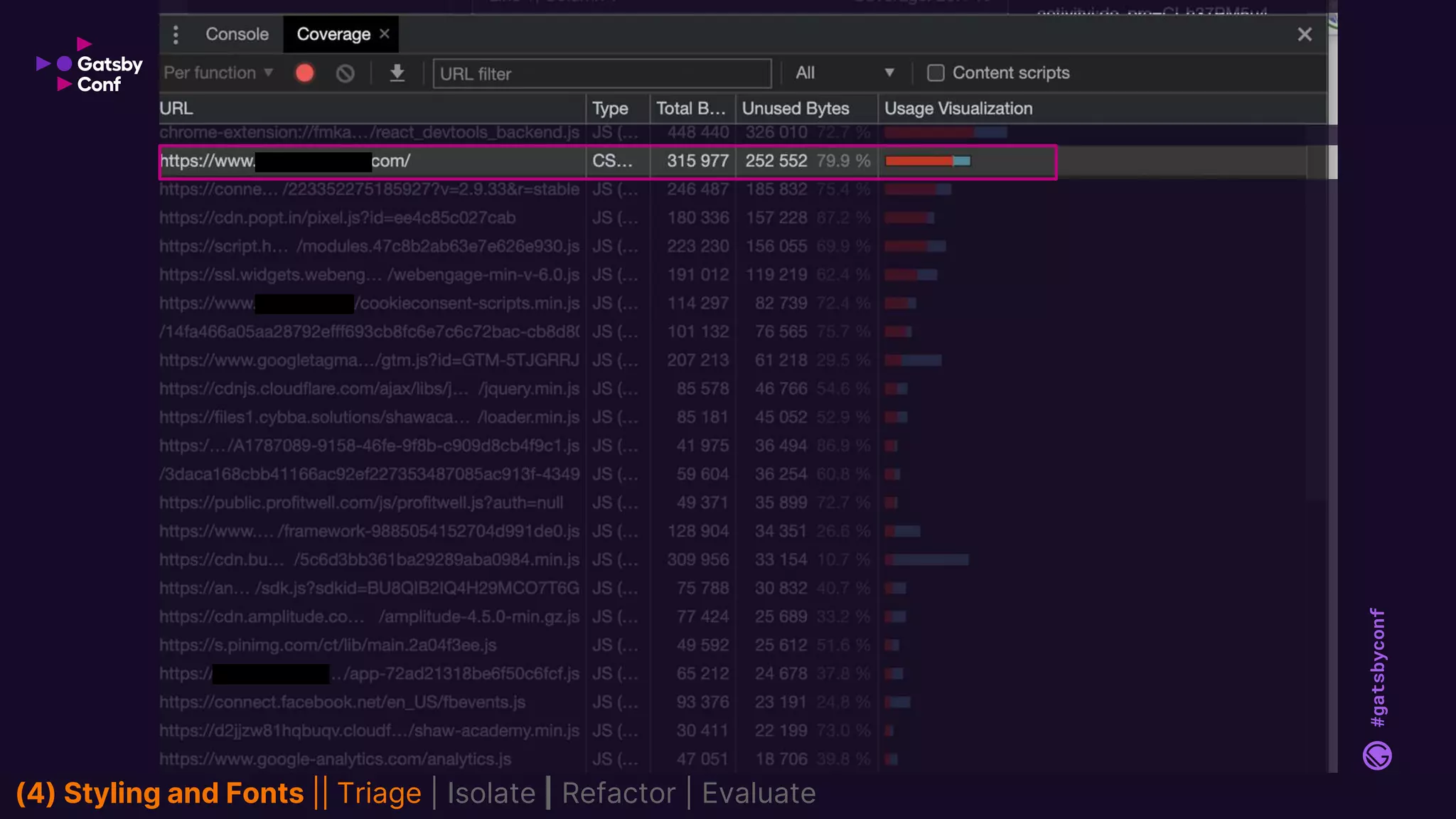Screen dimensions: 1456x819
Task: Click the highlighted CSS usage visualization bar
Action: 927,161
